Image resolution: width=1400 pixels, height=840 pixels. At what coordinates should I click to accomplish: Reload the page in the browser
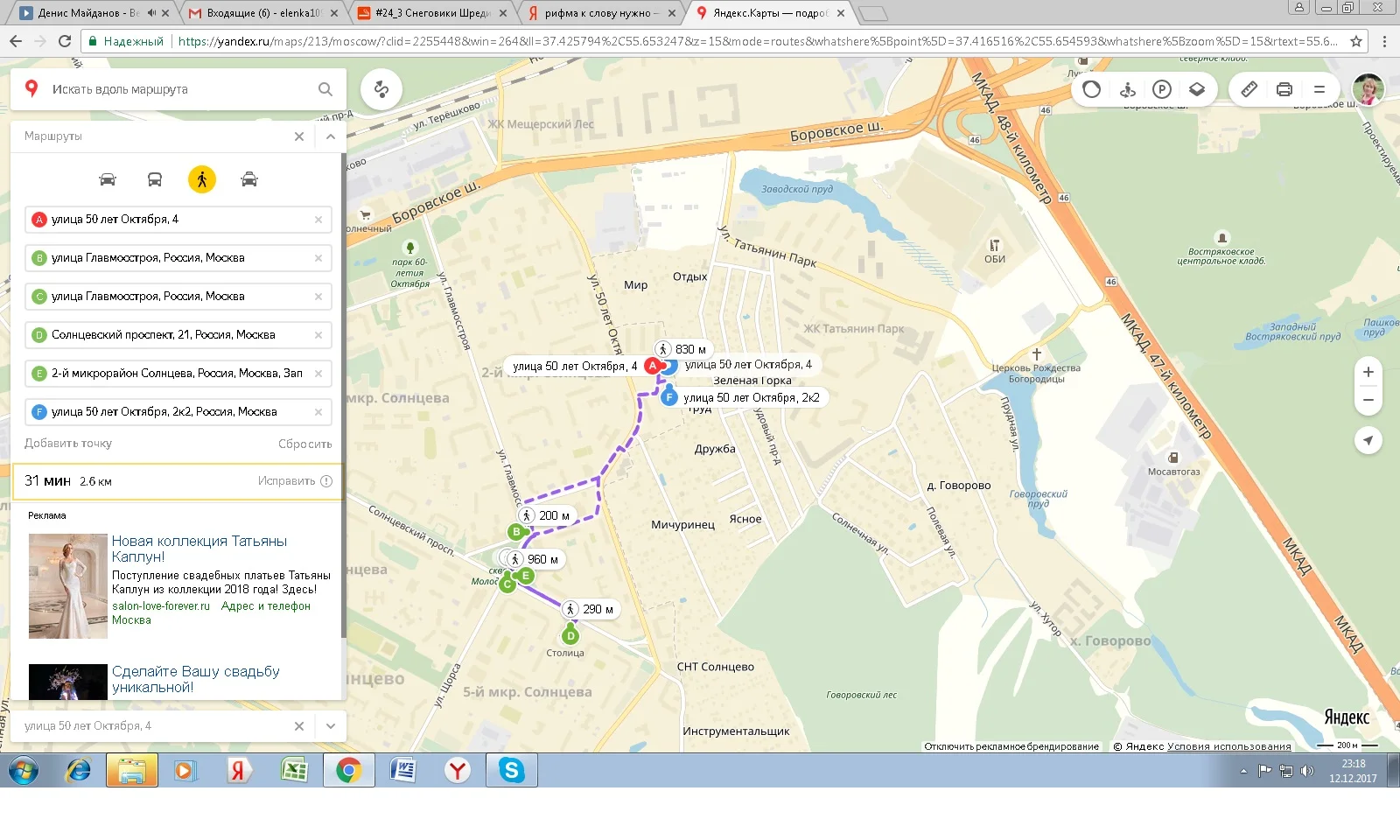click(65, 41)
